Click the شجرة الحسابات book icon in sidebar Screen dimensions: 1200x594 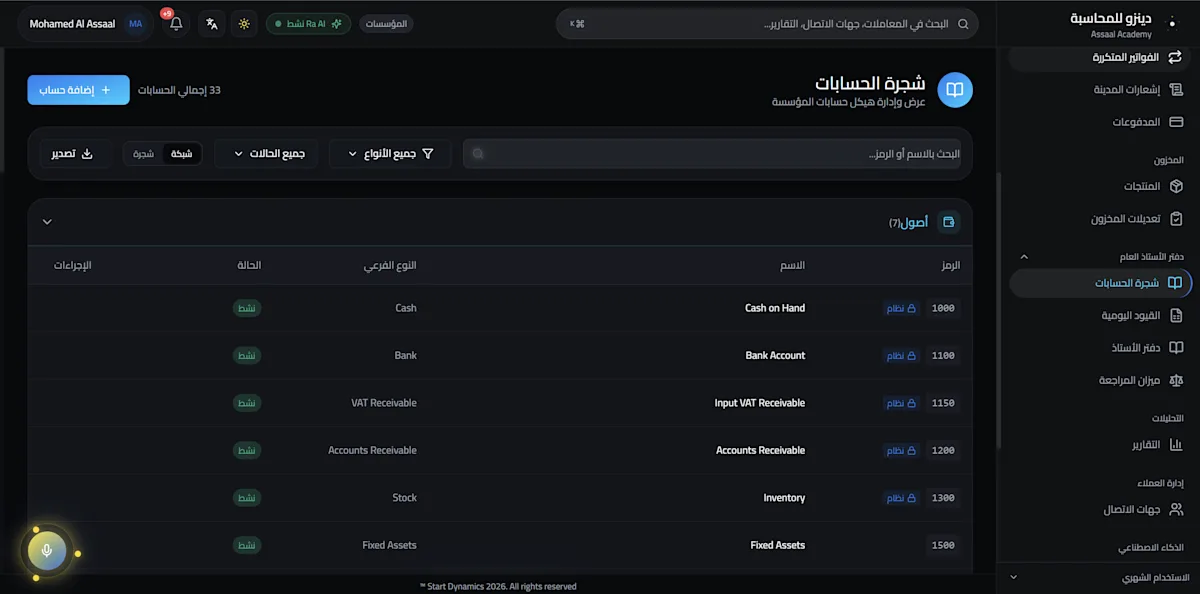(x=1175, y=283)
